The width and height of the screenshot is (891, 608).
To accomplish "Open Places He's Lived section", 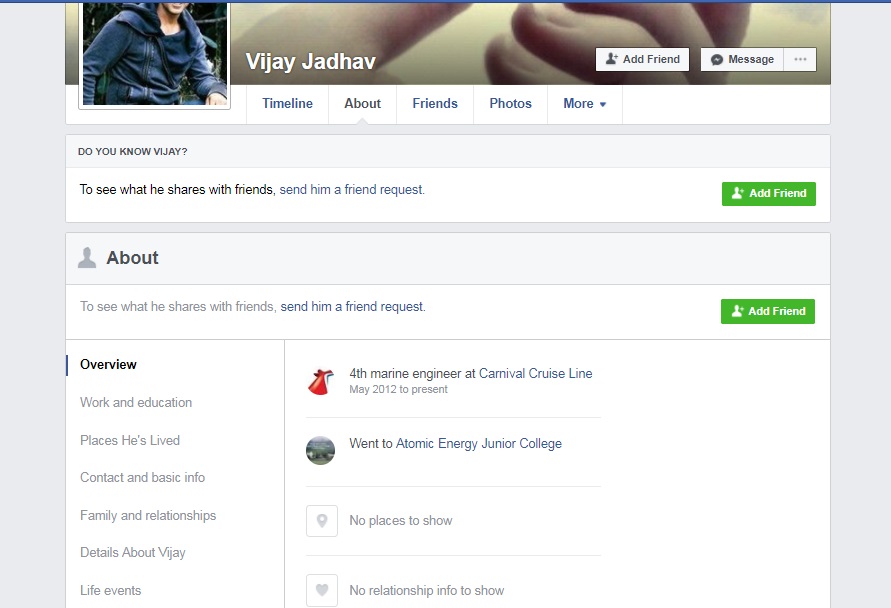I will point(130,440).
